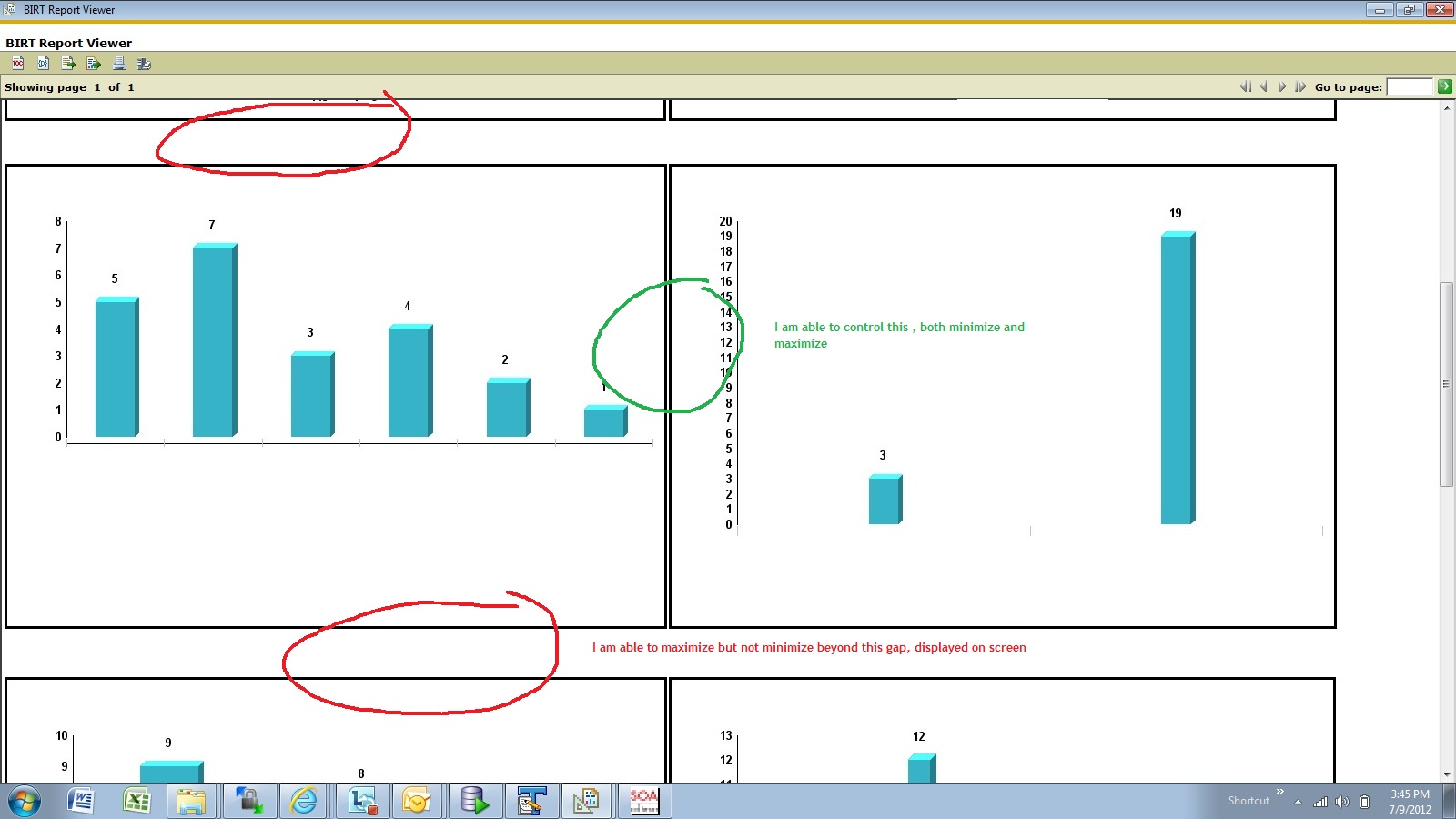
Task: Open the text editor T icon in taskbar
Action: pos(531,801)
